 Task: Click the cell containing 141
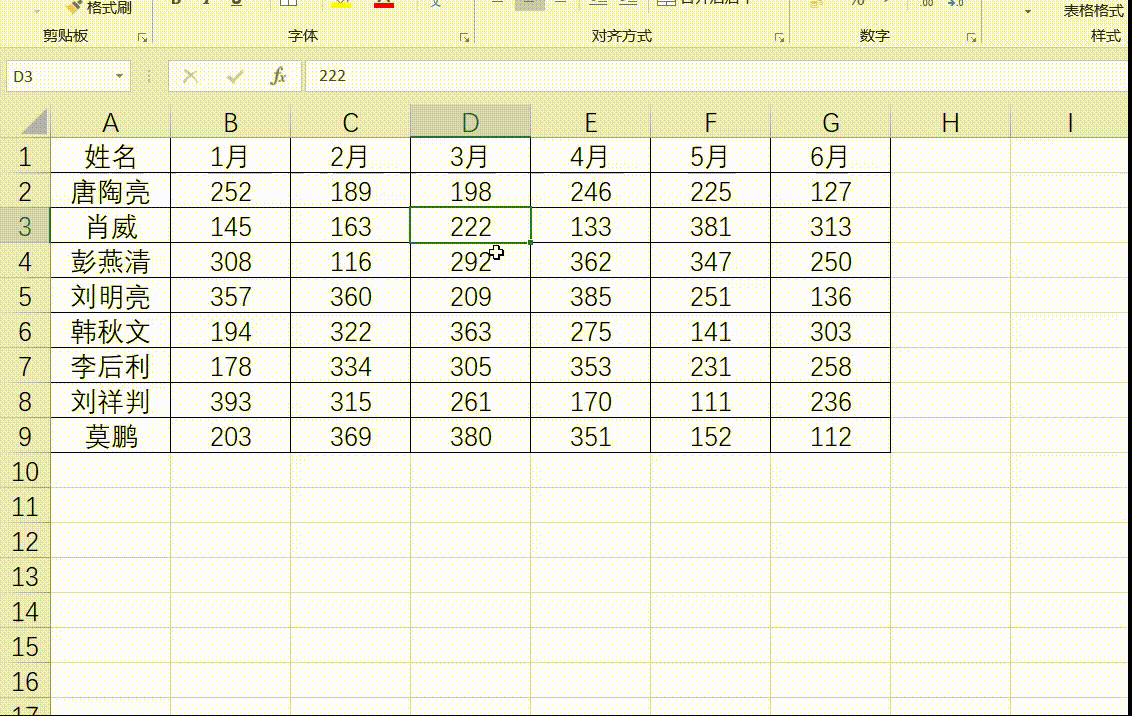[x=710, y=331]
